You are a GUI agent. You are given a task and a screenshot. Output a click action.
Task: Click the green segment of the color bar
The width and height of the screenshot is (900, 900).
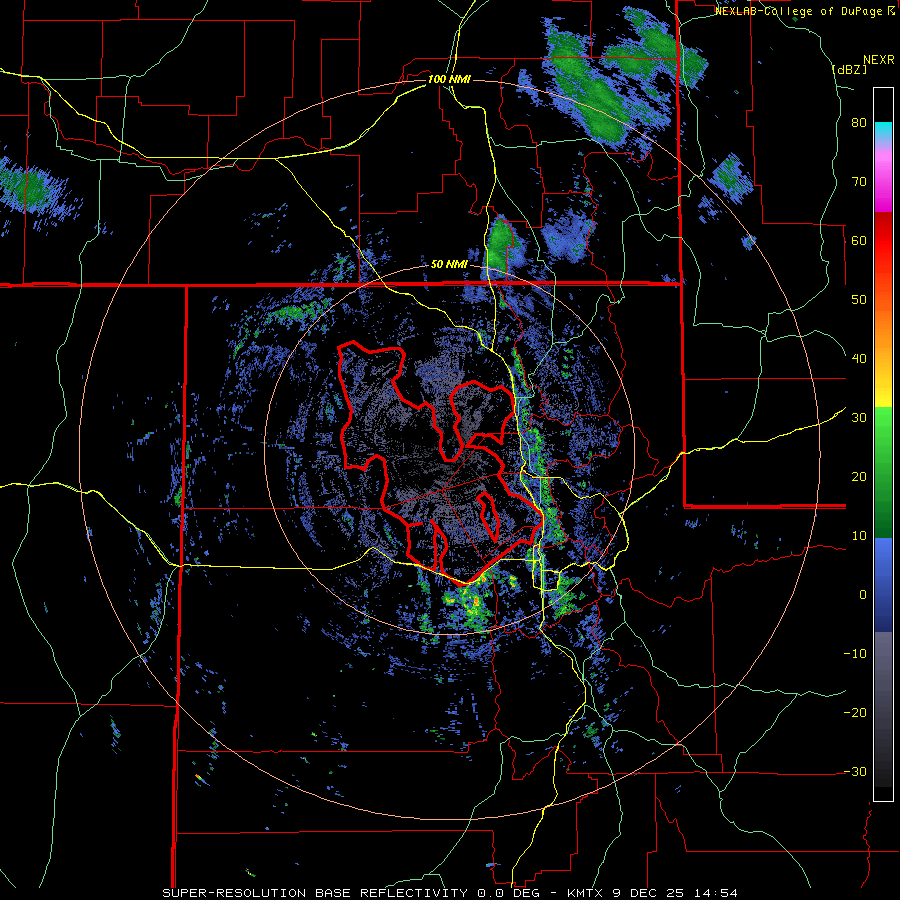coord(883,472)
